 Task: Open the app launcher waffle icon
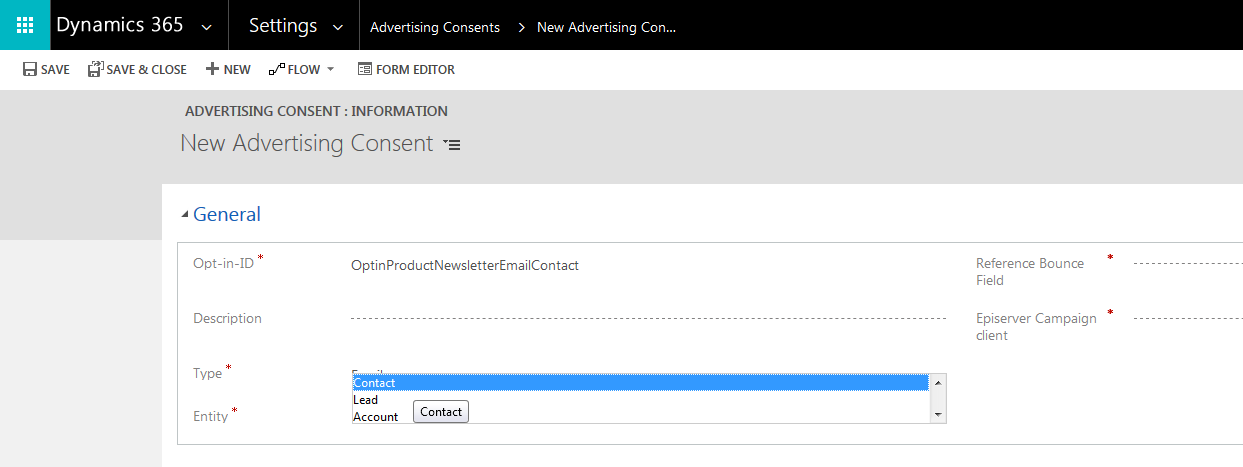click(25, 25)
